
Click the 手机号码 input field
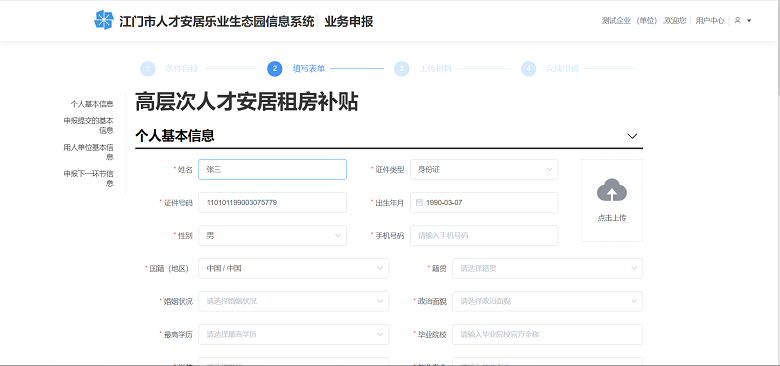(484, 235)
